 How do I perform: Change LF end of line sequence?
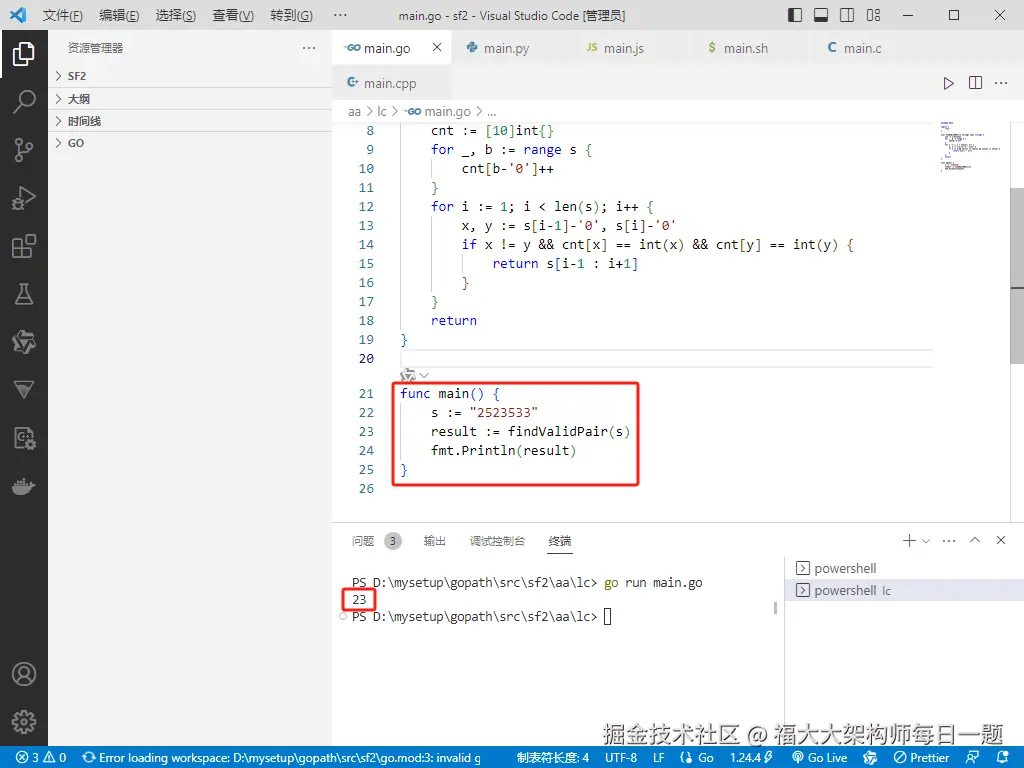pyautogui.click(x=659, y=758)
